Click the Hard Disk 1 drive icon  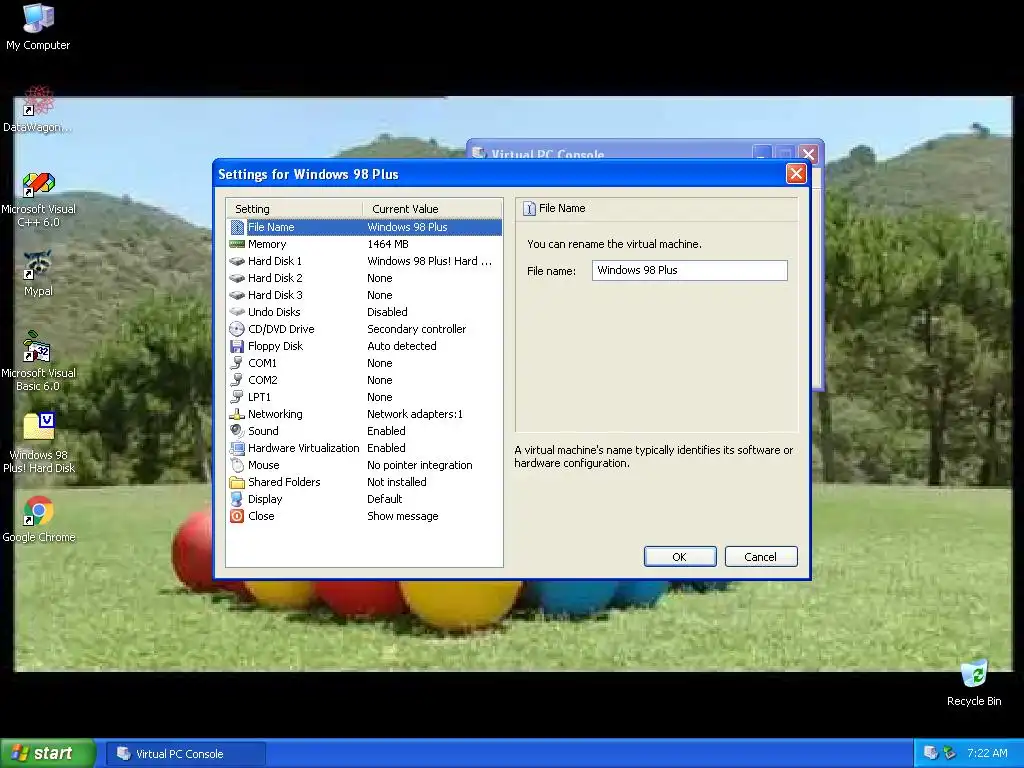tap(237, 261)
